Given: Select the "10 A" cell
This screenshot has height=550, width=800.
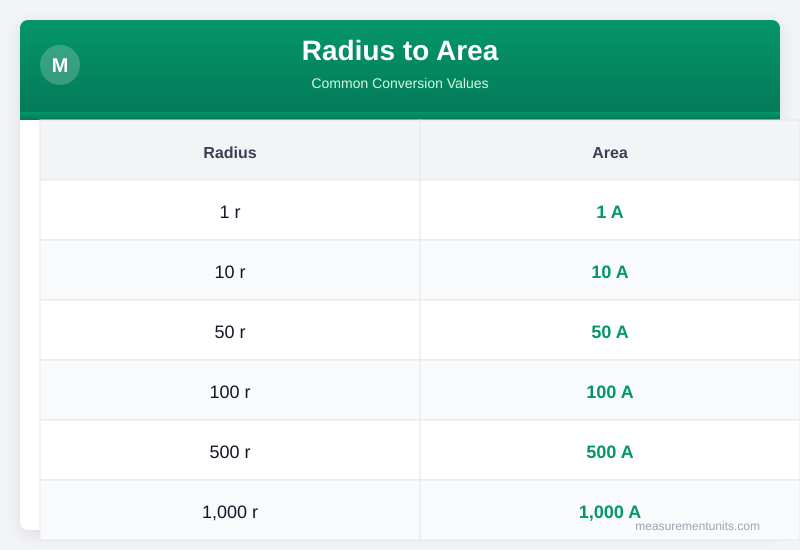Looking at the screenshot, I should click(x=610, y=270).
